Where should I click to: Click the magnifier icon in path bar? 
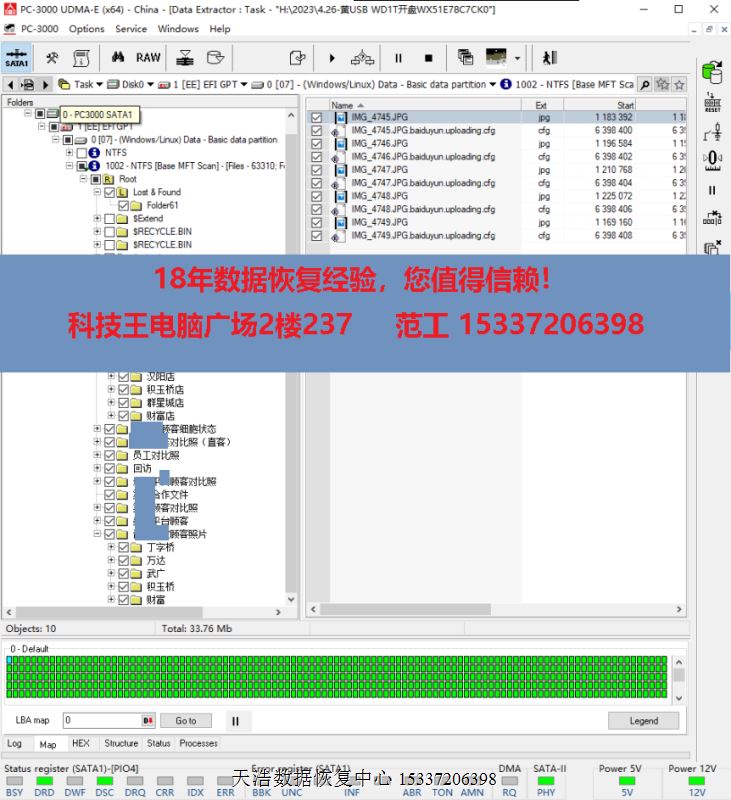point(645,85)
